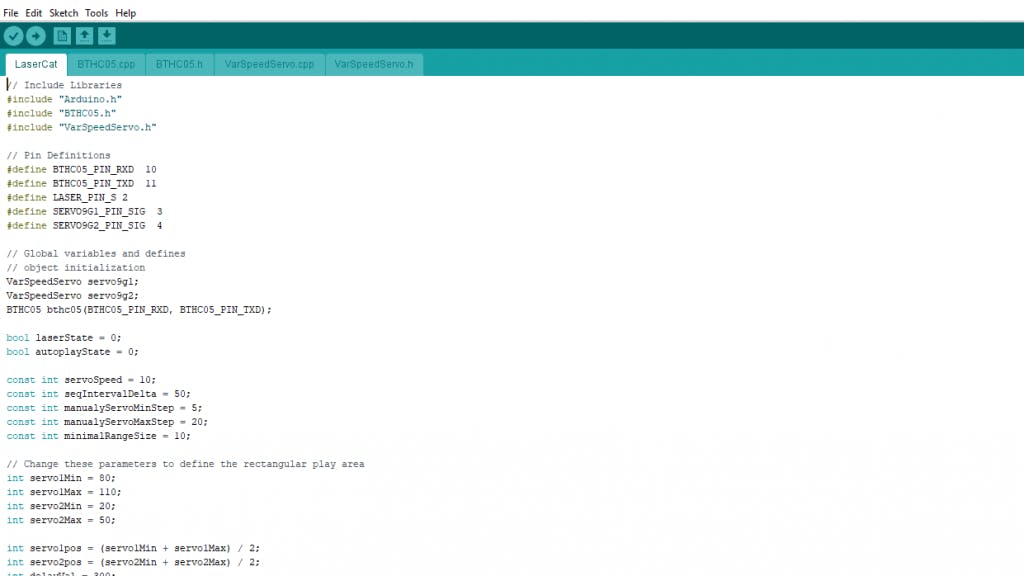
Task: Save the sketch using the down-arrow icon
Action: point(107,36)
